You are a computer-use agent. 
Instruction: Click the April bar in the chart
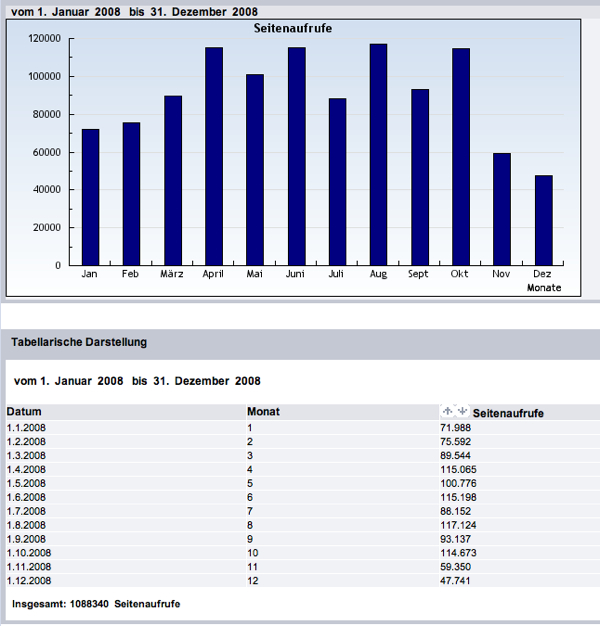pos(214,156)
